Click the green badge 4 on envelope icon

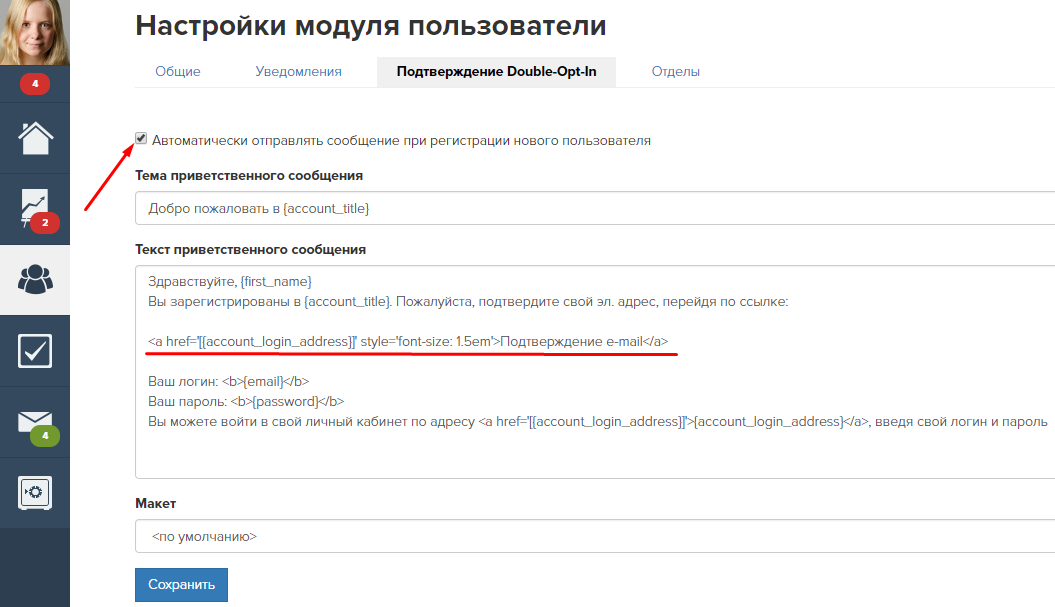[45, 435]
